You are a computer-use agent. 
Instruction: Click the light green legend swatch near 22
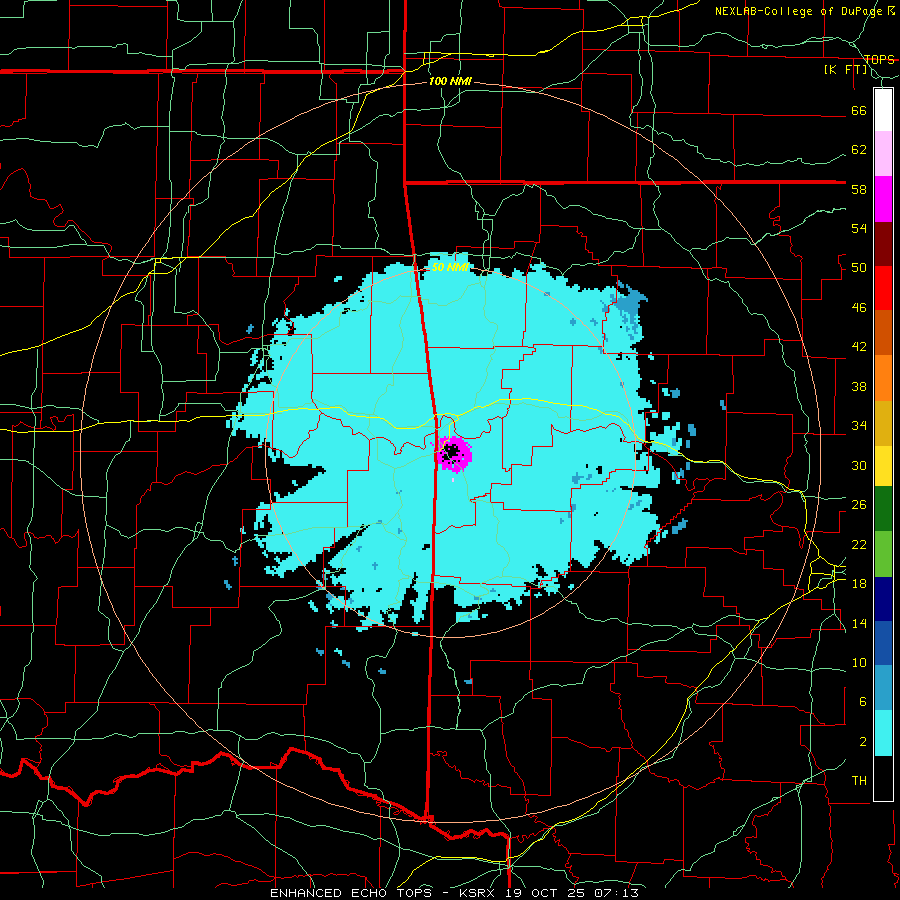883,554
